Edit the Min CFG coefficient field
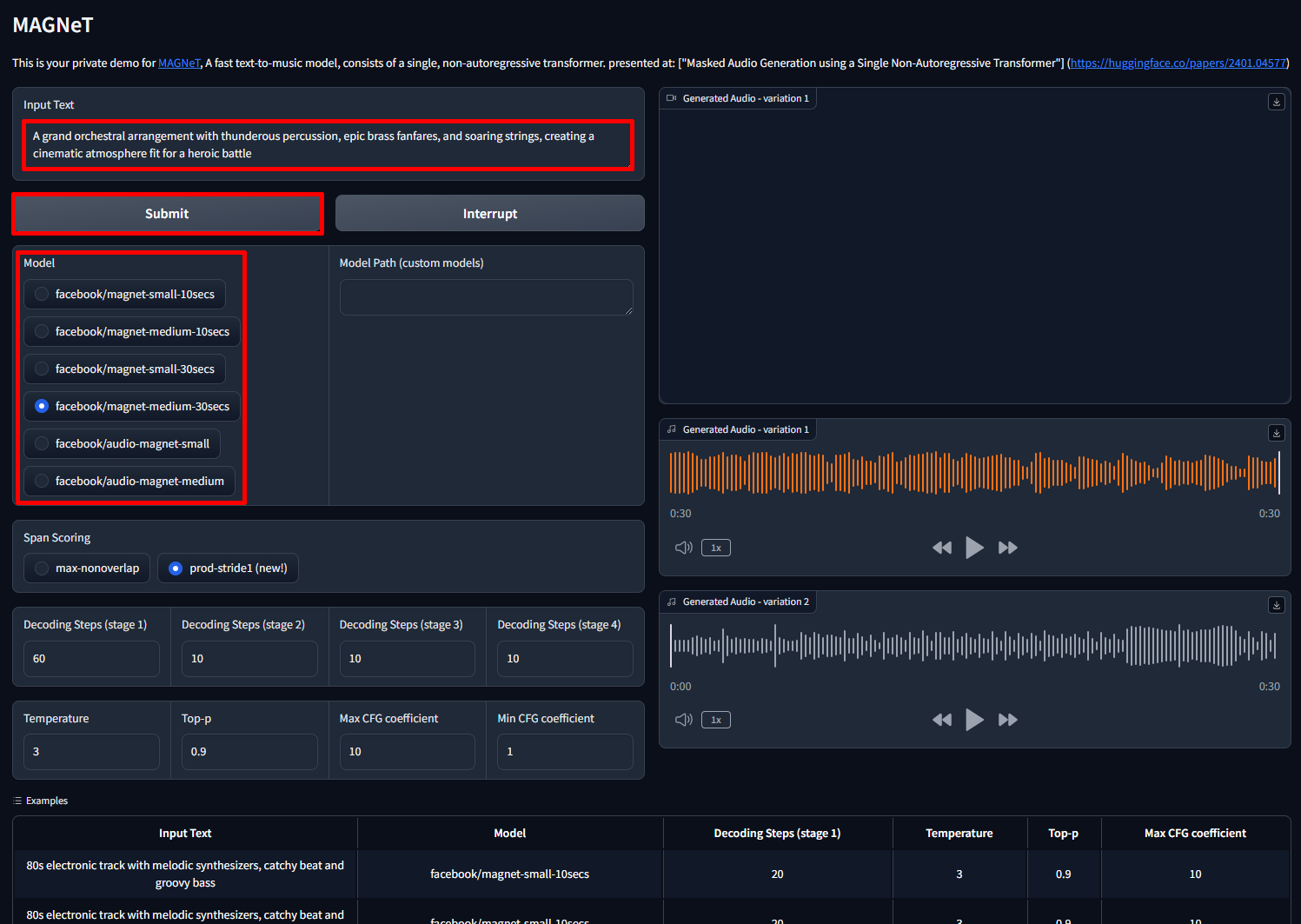The image size is (1301, 924). click(x=565, y=752)
